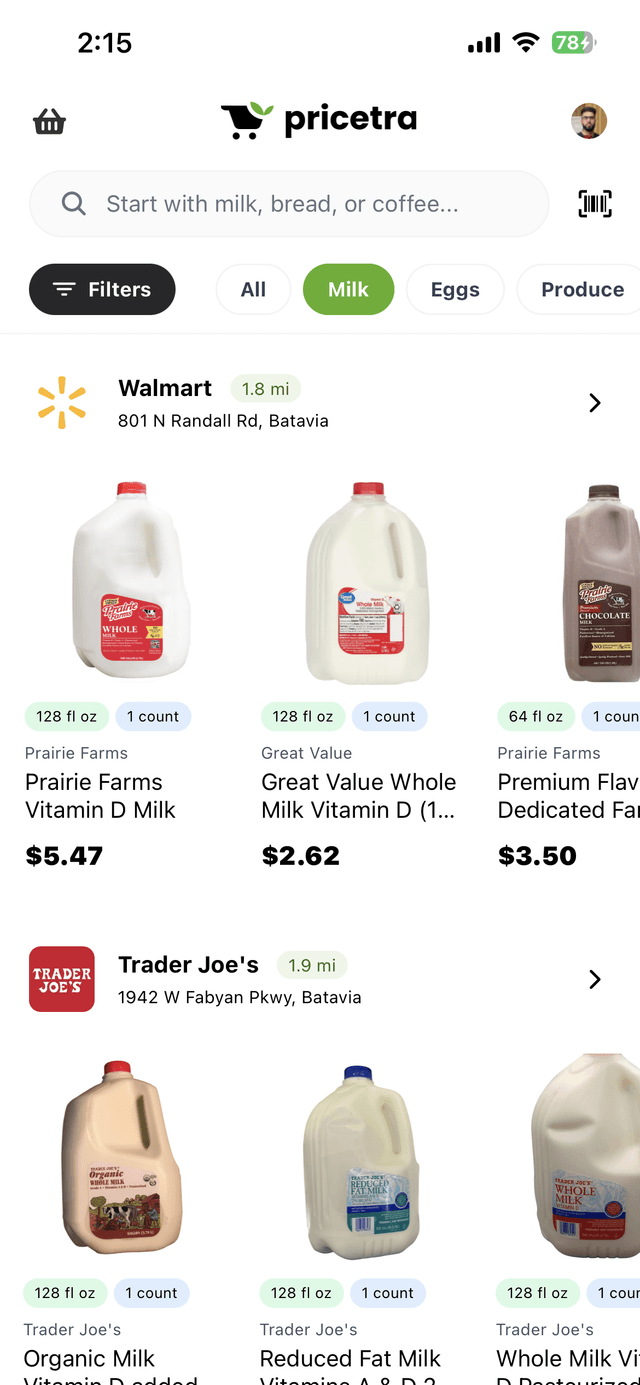The width and height of the screenshot is (640, 1385).
Task: Expand the Walmart store listing
Action: (594, 402)
